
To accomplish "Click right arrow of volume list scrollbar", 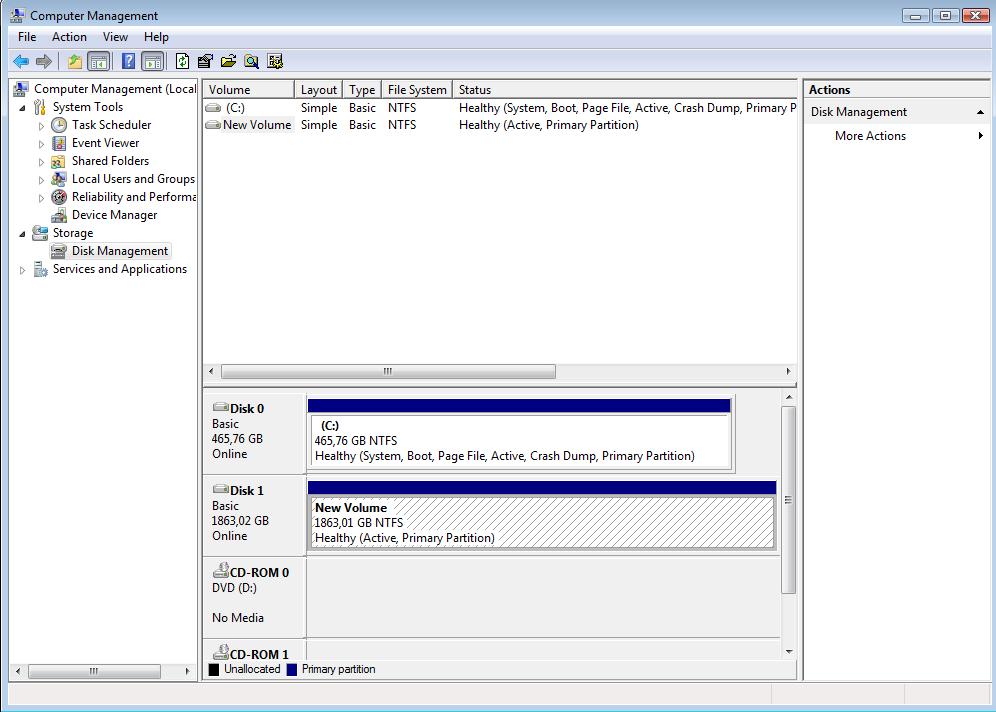I will [788, 371].
